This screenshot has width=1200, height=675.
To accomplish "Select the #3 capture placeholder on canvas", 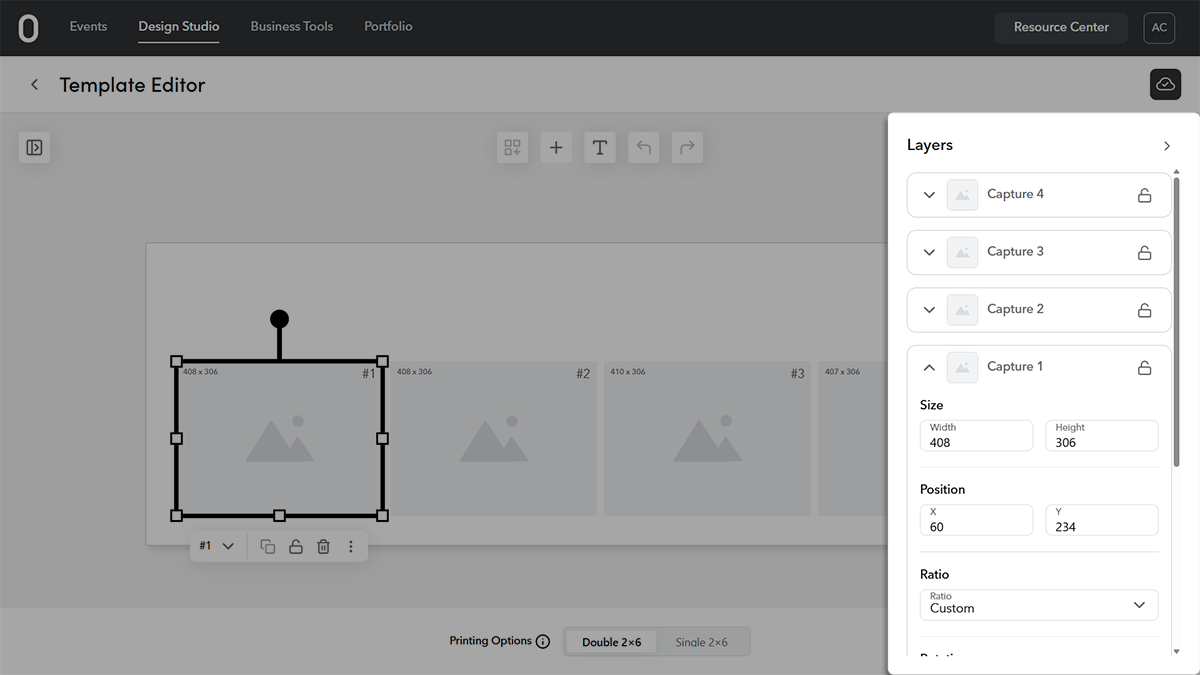I will pyautogui.click(x=706, y=438).
